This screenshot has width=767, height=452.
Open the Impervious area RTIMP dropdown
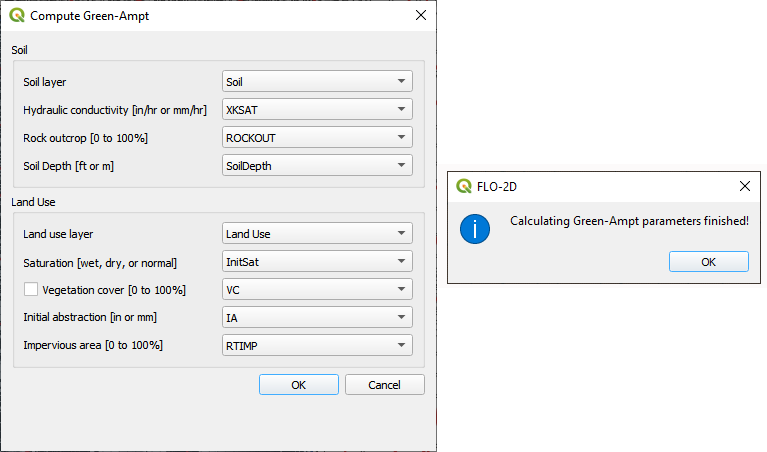(316, 345)
